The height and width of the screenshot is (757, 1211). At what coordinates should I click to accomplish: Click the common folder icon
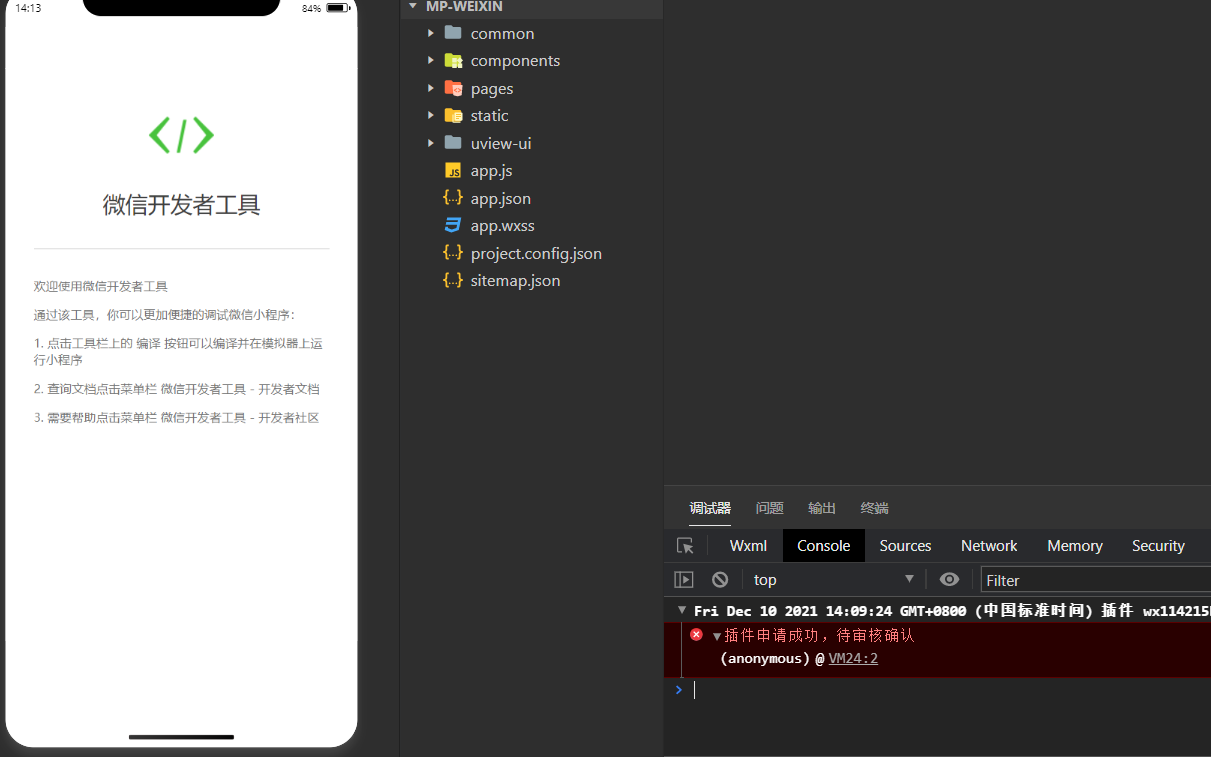click(453, 33)
